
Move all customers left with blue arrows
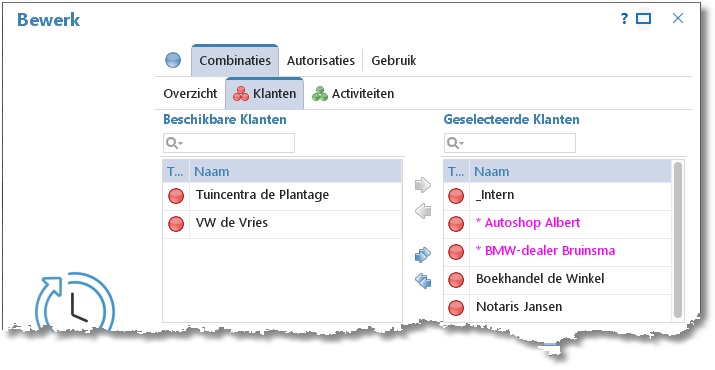[x=423, y=281]
